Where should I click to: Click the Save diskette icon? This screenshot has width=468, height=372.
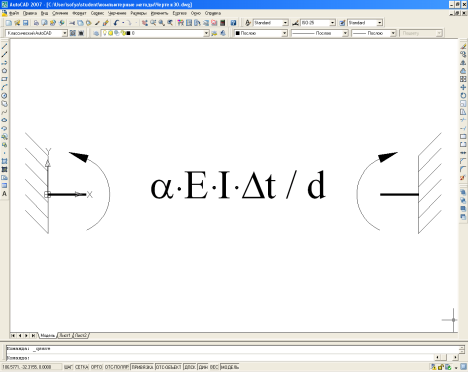pos(26,23)
